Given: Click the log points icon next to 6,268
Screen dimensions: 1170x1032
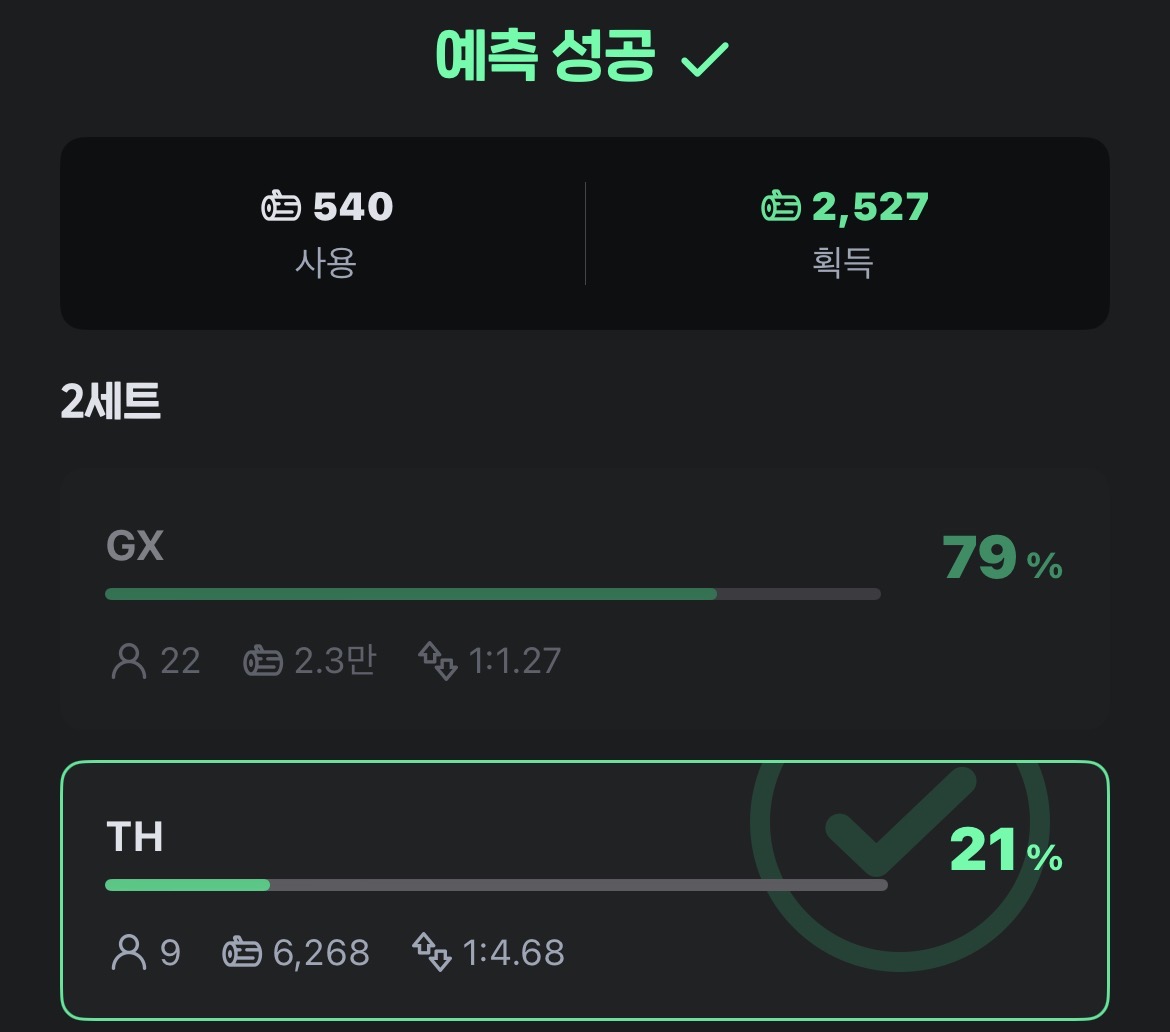Looking at the screenshot, I should 241,952.
